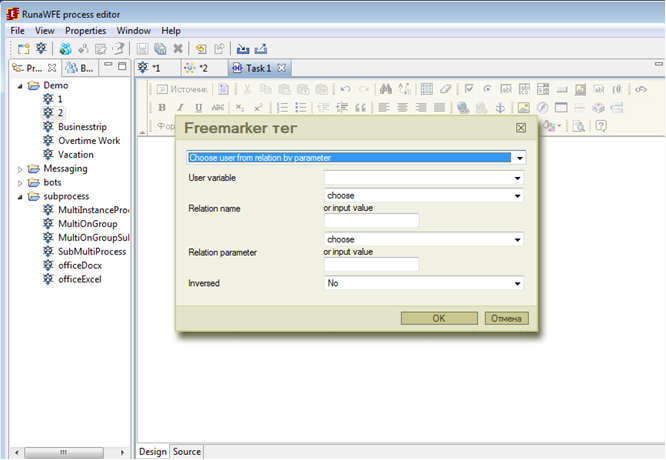The width and height of the screenshot is (666, 460).
Task: Open the Inversed dropdown showing No
Action: [424, 284]
